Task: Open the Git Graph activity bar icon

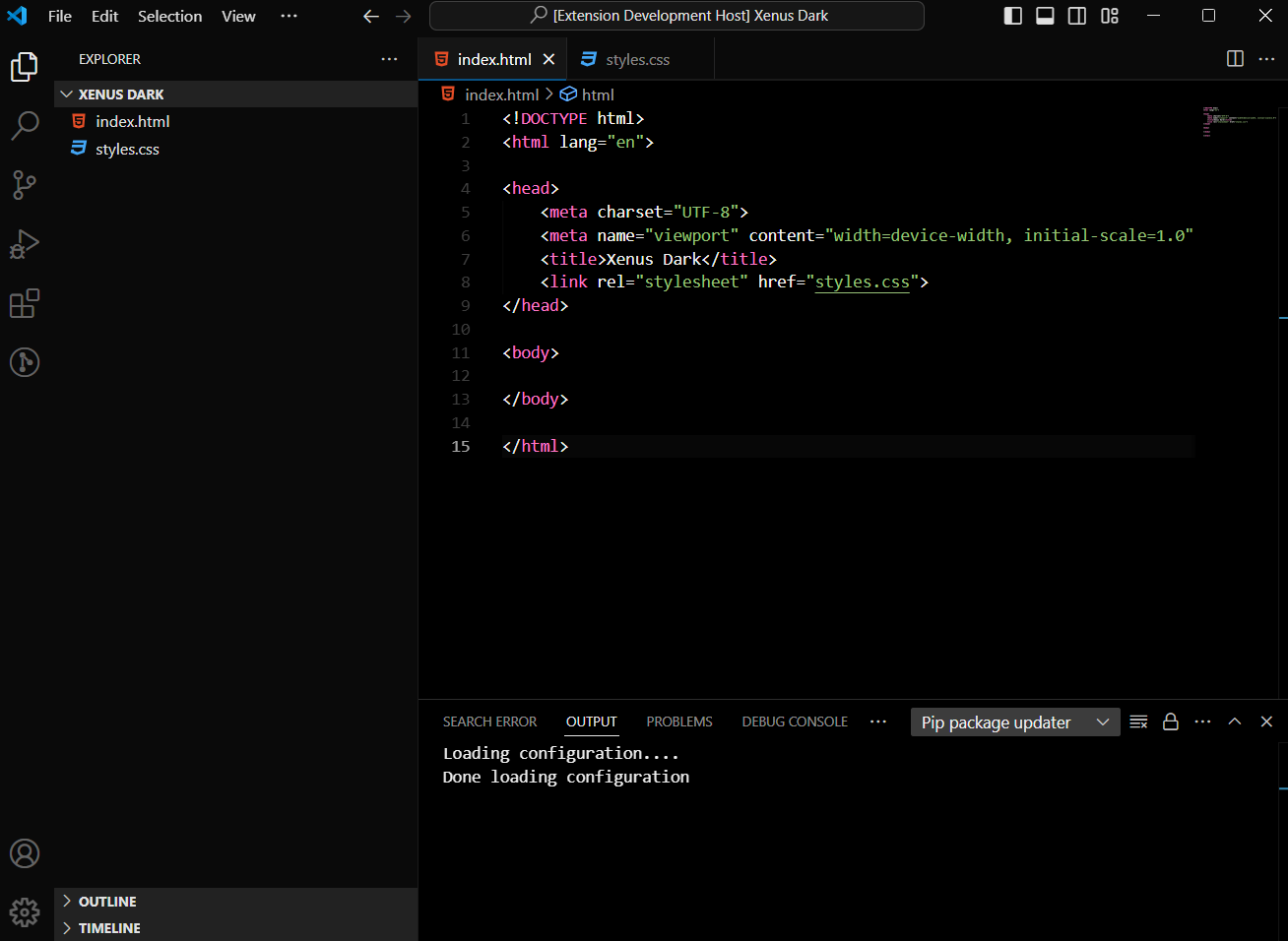Action: (x=25, y=362)
